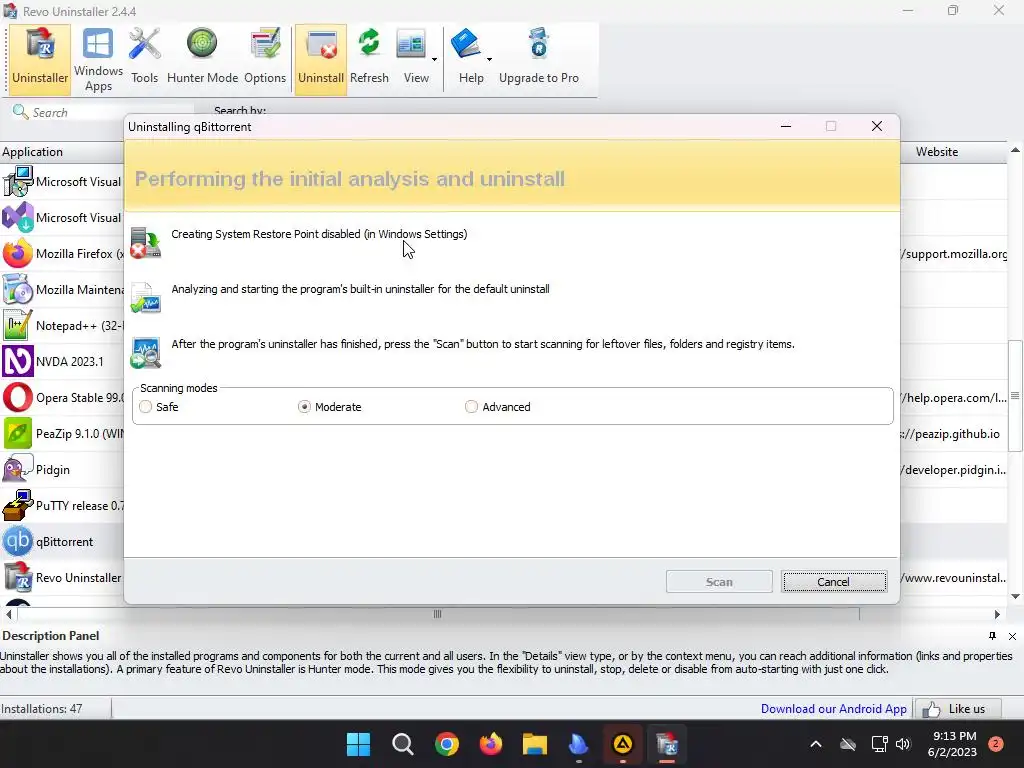
Task: Open File Explorer from taskbar
Action: pyautogui.click(x=534, y=744)
